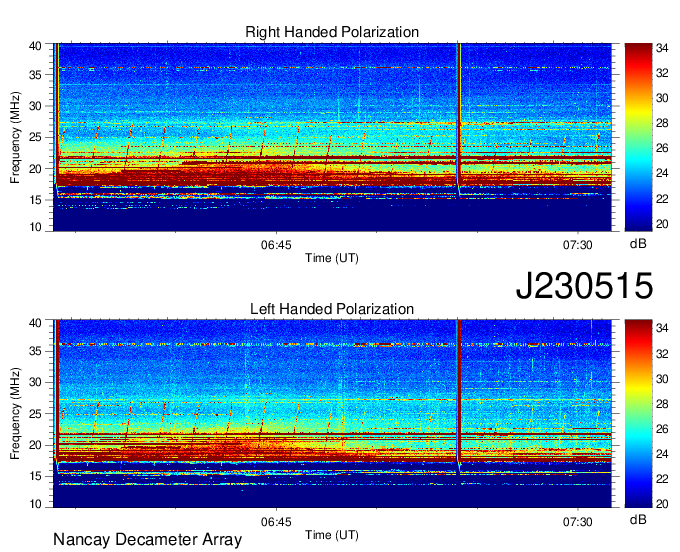
Task: Click the 30 value on lower color bar scale
Action: 662,379
